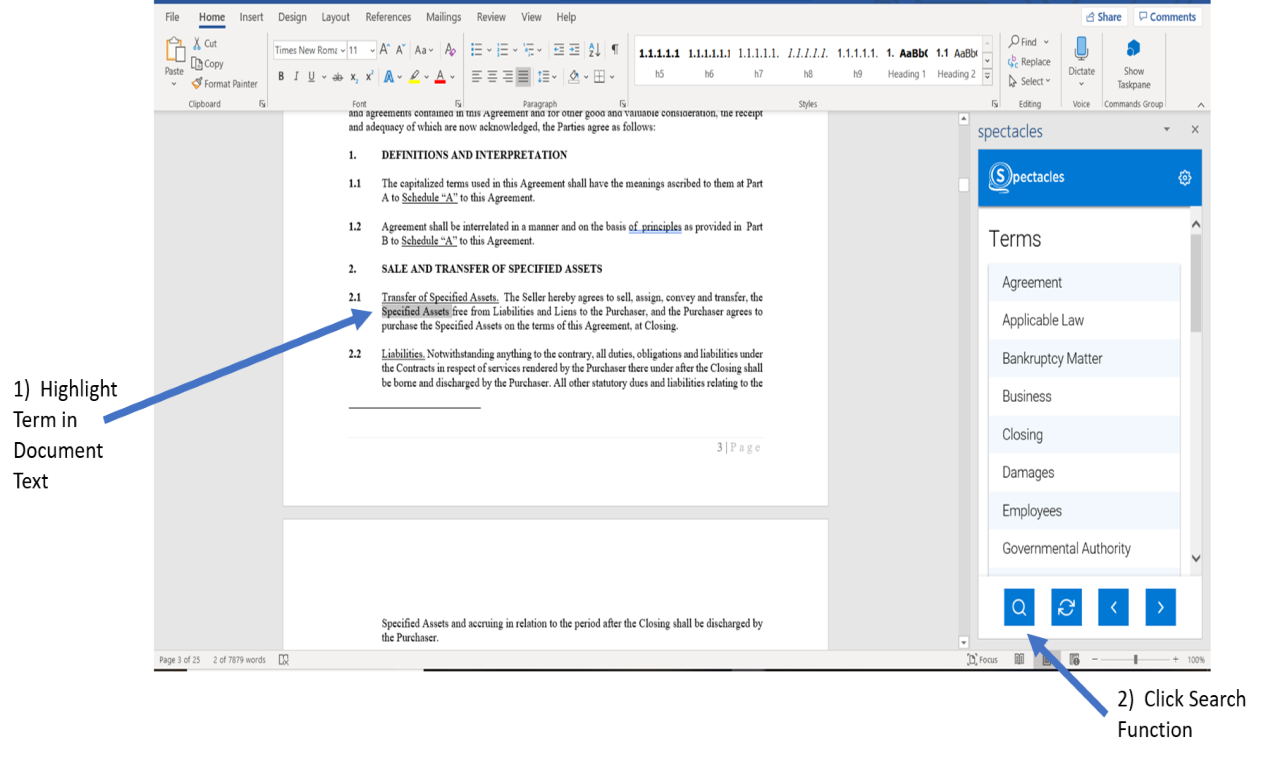Go to previous term with left chevron
The width and height of the screenshot is (1270, 760).
point(1113,607)
